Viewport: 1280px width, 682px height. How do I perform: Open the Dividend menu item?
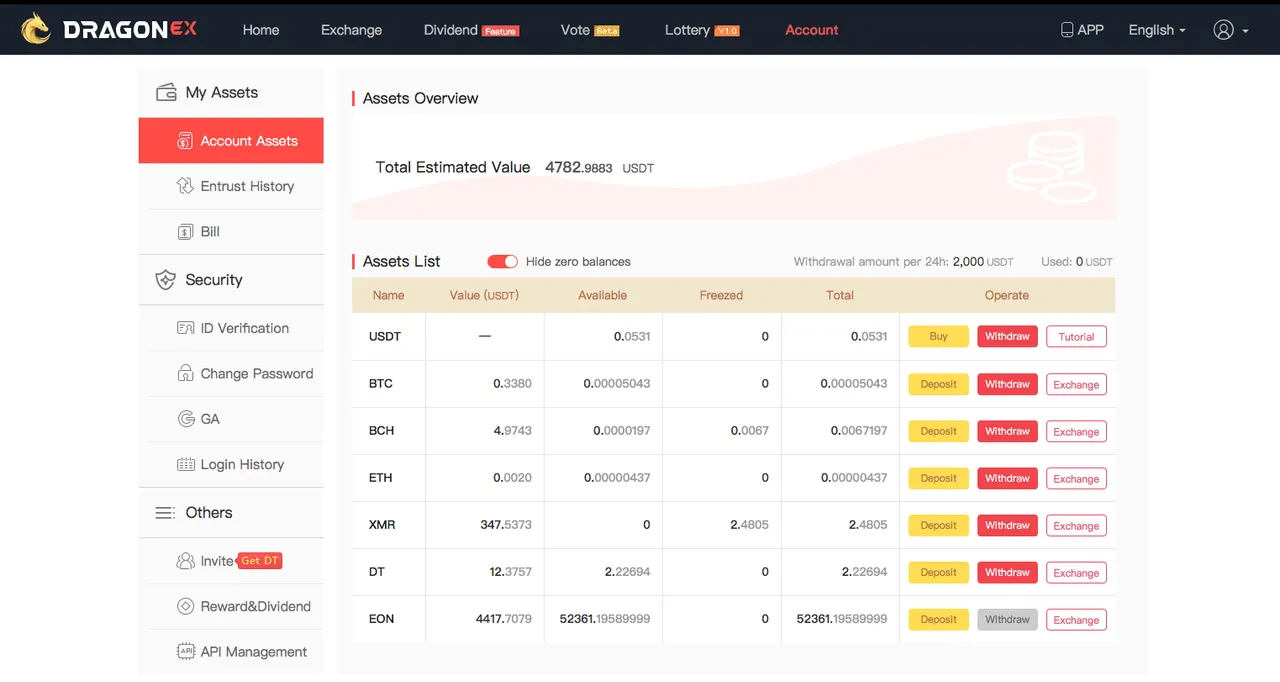471,30
